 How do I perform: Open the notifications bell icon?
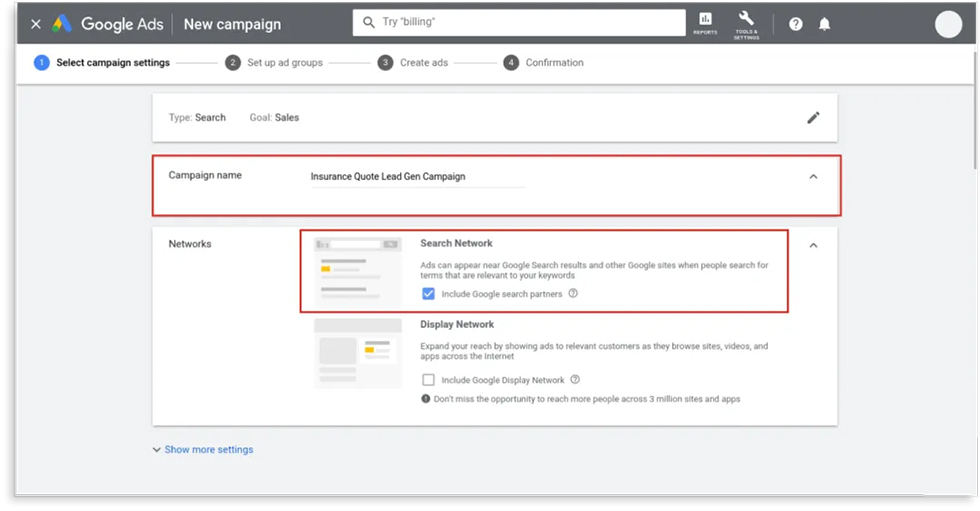(x=824, y=24)
